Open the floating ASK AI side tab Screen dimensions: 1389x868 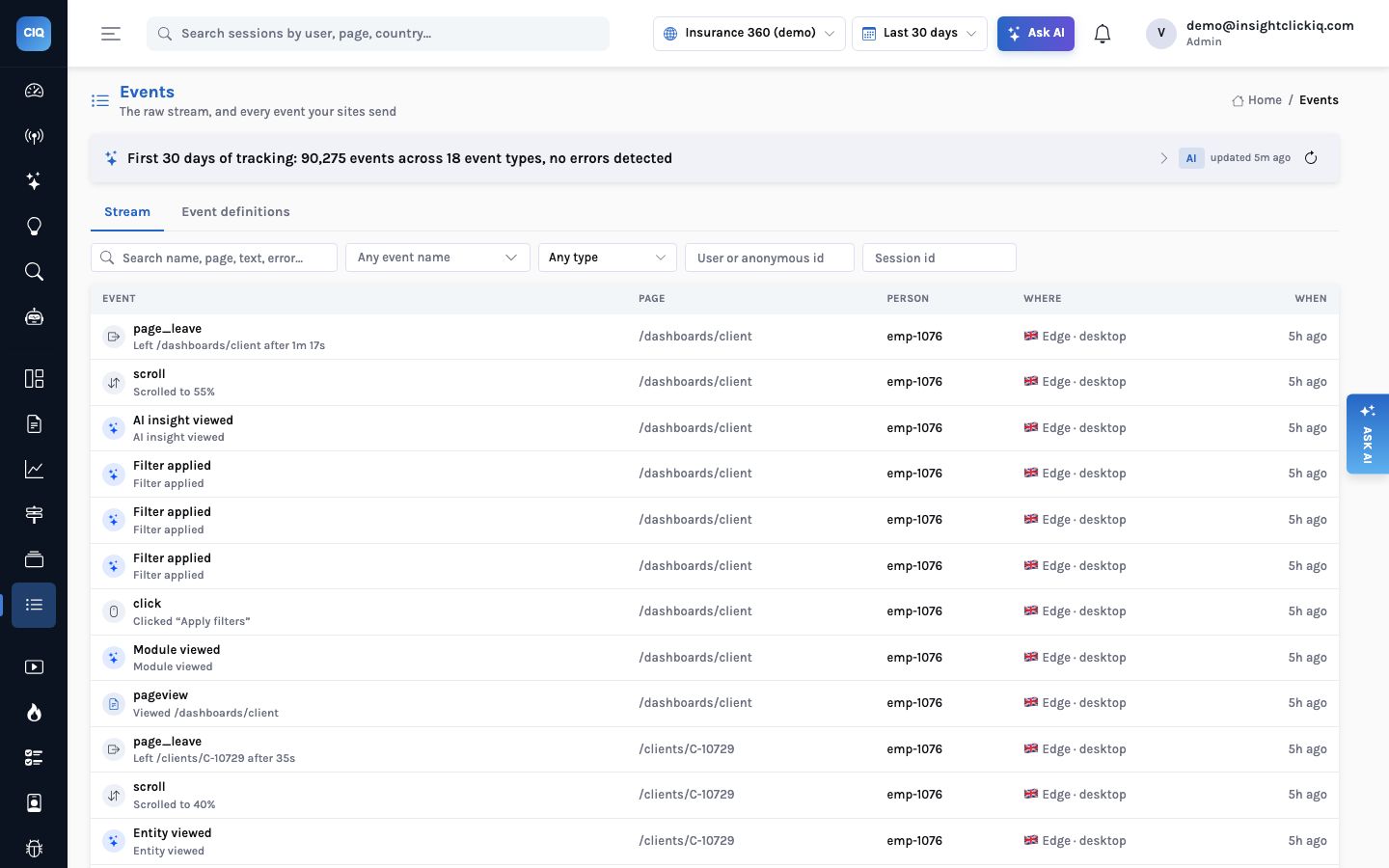pos(1368,434)
